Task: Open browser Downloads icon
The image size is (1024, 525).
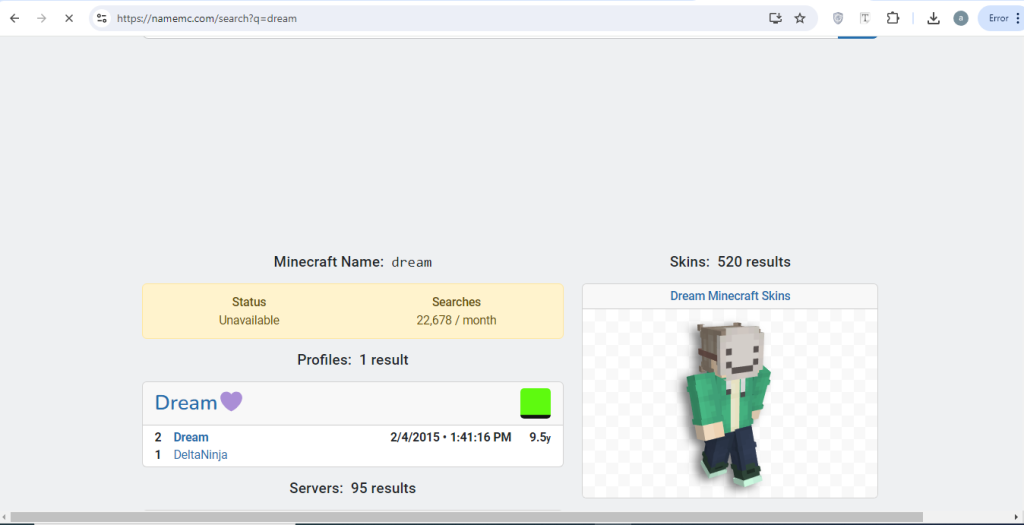Action: point(933,18)
